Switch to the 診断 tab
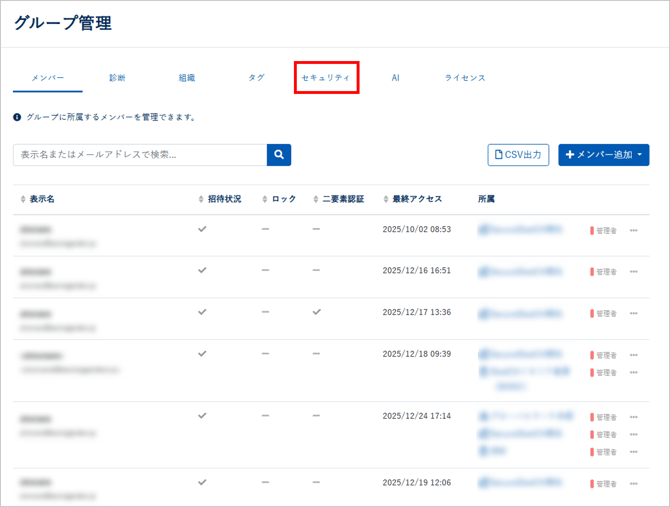Viewport: 670px width, 507px height. [x=117, y=78]
